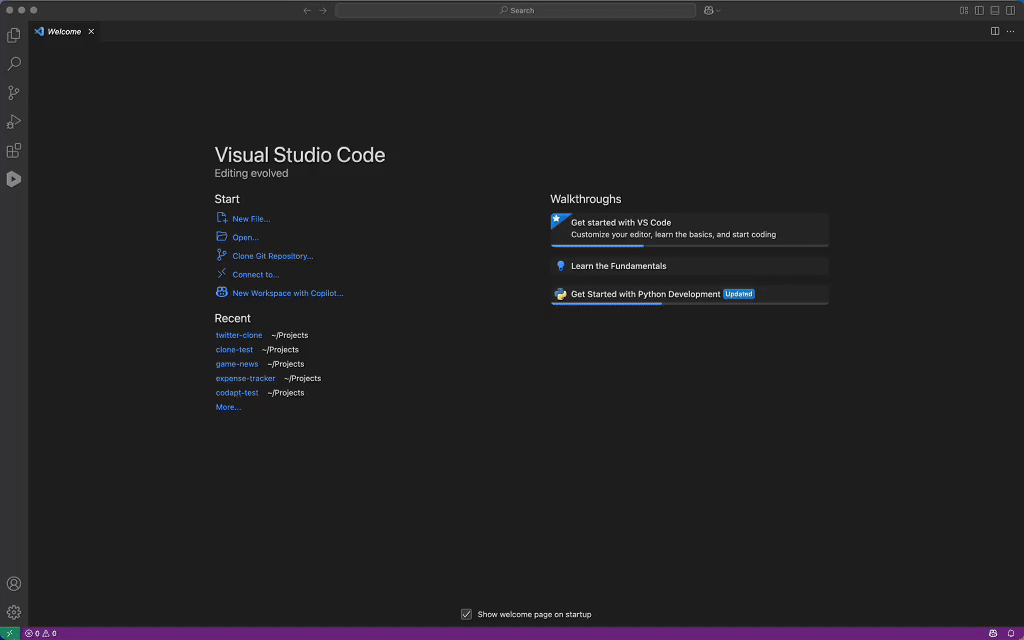Click the git branch icon beside Clone Git Repository
Viewport: 1024px width, 640px height.
(222, 255)
